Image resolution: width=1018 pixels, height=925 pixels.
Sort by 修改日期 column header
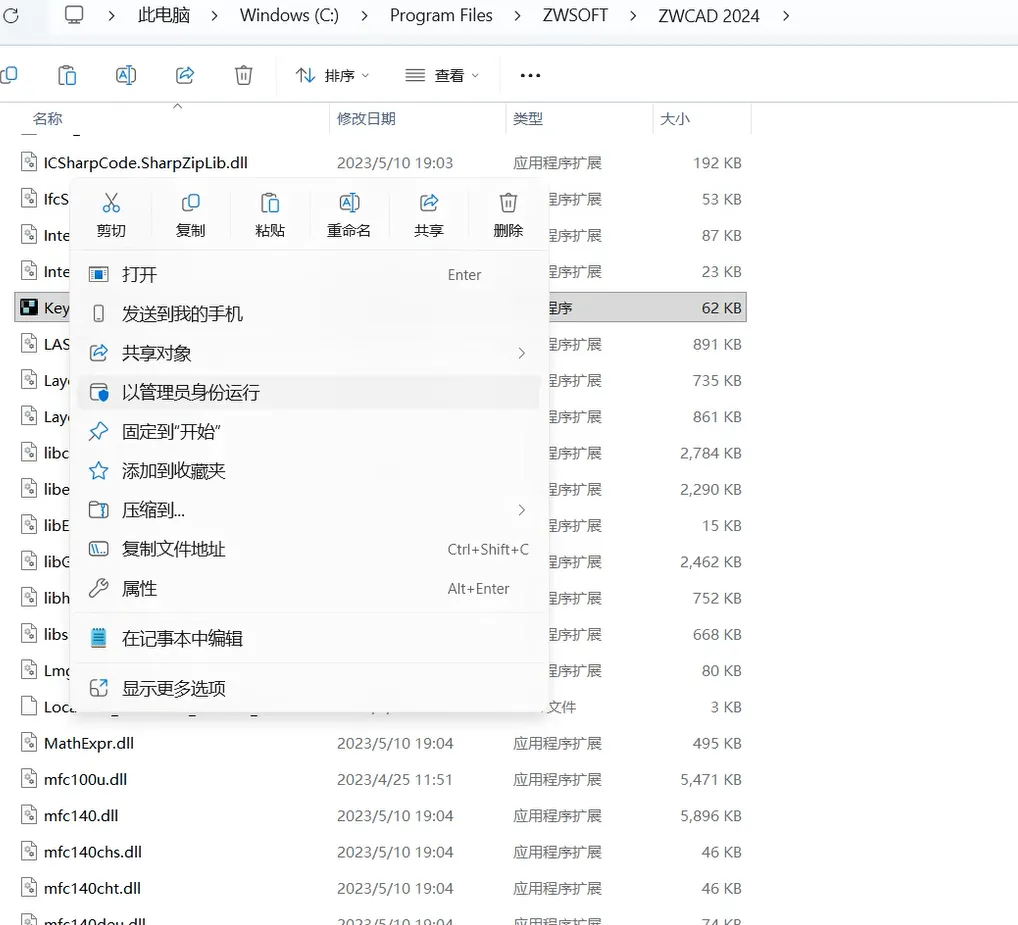click(366, 119)
